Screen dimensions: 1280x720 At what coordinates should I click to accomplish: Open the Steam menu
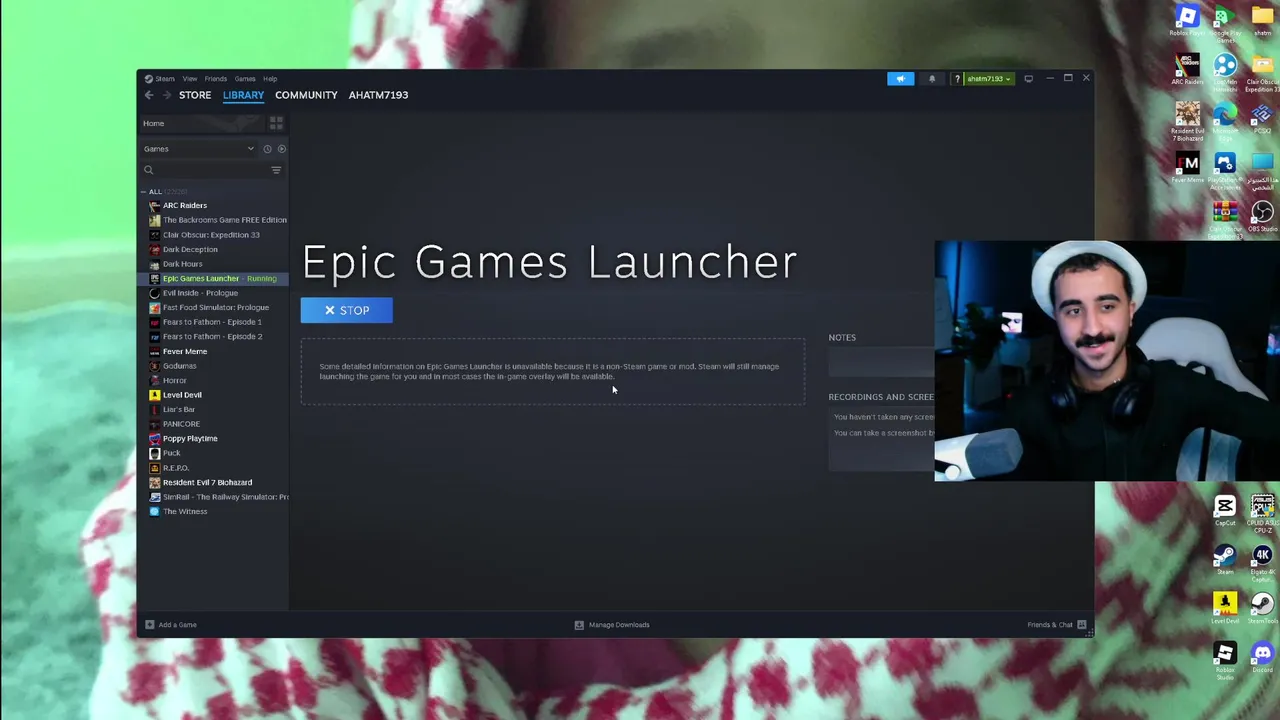coord(160,78)
